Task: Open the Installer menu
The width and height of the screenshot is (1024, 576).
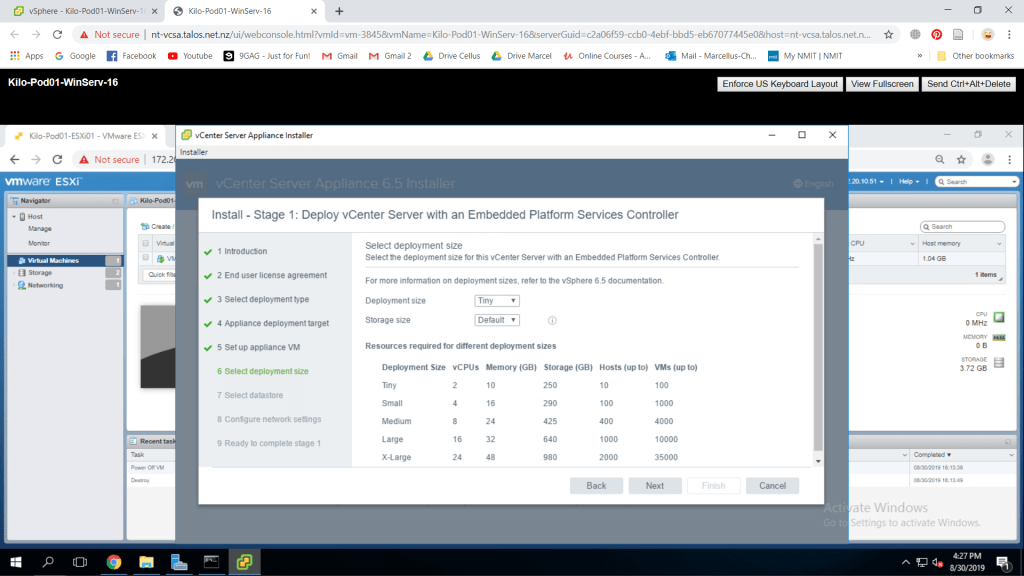Action: (x=194, y=152)
